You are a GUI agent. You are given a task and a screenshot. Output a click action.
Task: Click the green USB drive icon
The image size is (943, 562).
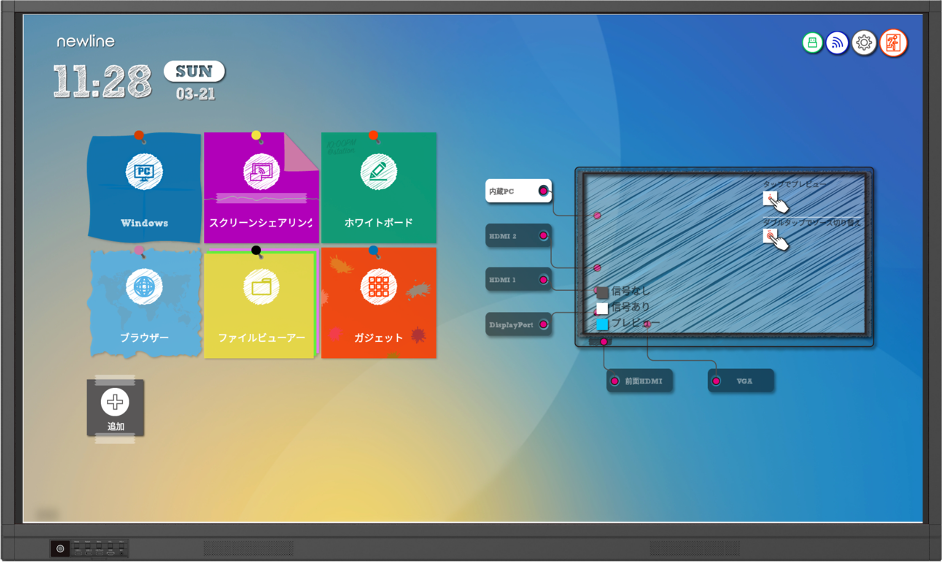(x=813, y=43)
